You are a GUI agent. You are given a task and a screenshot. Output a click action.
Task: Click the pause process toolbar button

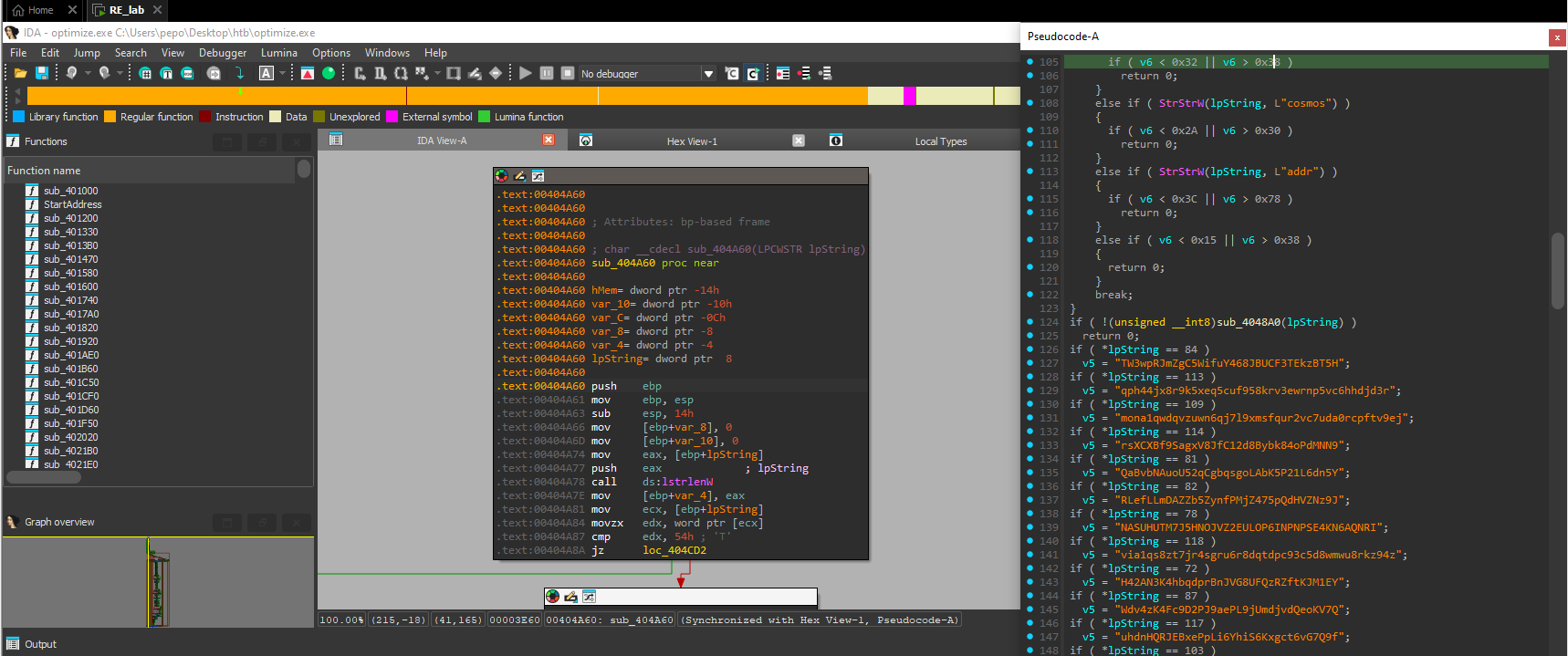click(x=547, y=73)
